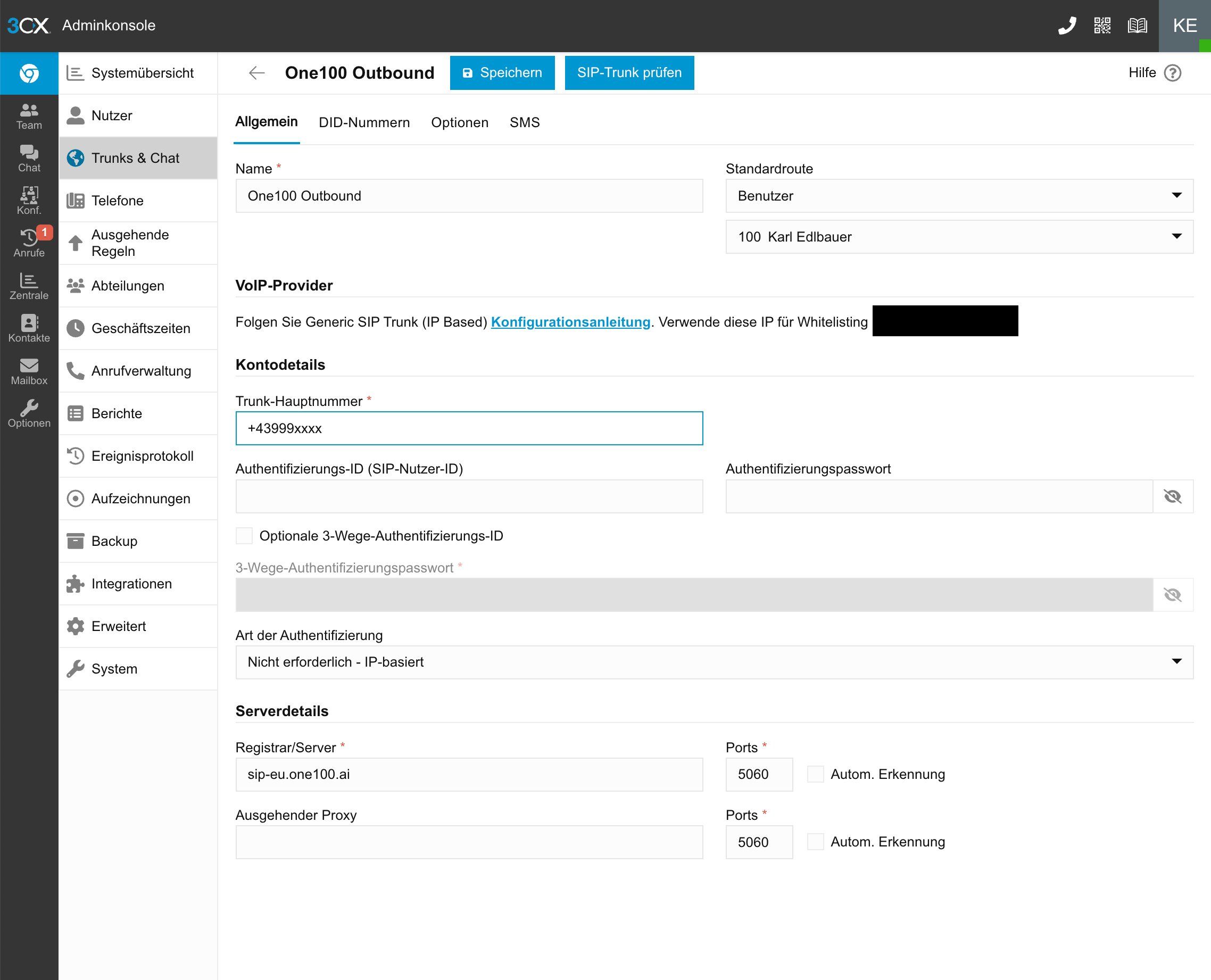Open Team in the dark sidebar
1211x980 pixels.
[x=29, y=117]
